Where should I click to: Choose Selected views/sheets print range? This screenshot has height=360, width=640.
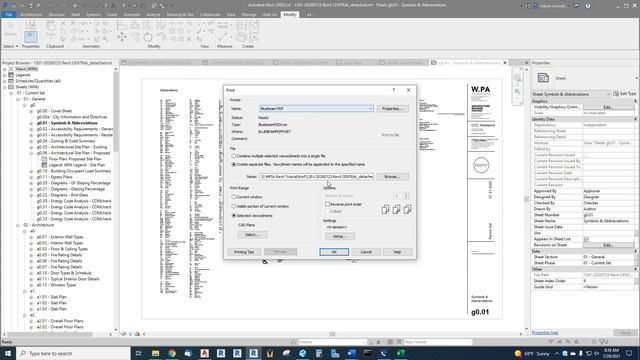click(x=234, y=216)
